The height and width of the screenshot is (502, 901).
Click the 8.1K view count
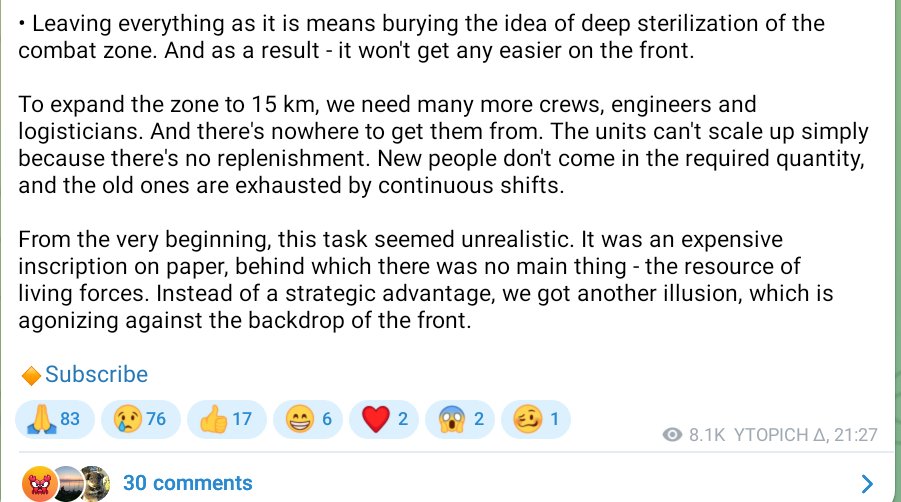pos(706,435)
